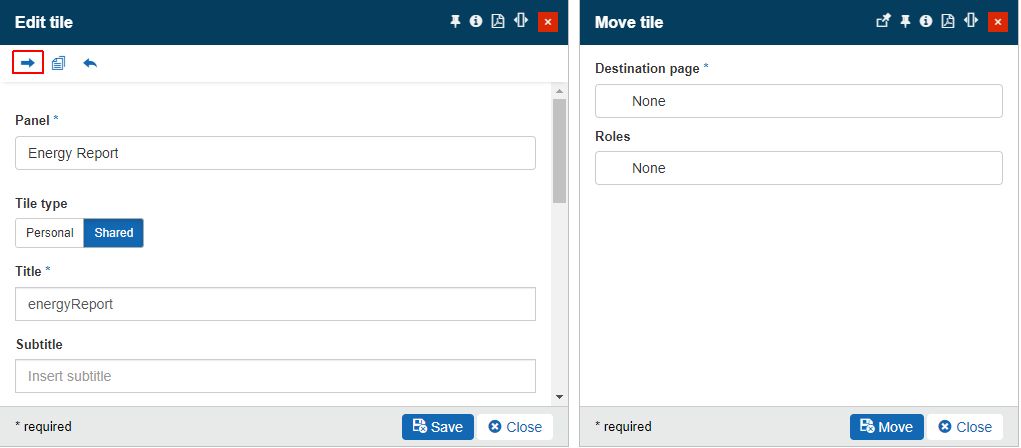
Task: Set tile type to Shared
Action: (x=114, y=233)
